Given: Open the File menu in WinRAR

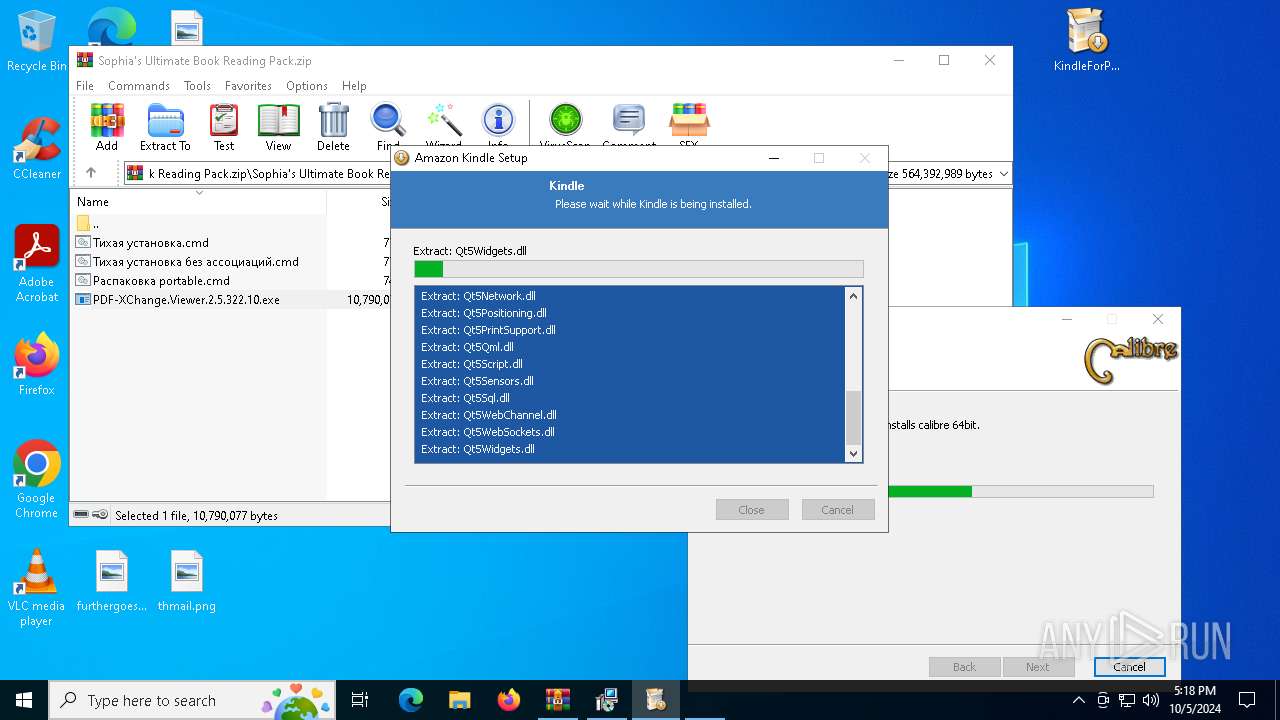Looking at the screenshot, I should click(85, 86).
